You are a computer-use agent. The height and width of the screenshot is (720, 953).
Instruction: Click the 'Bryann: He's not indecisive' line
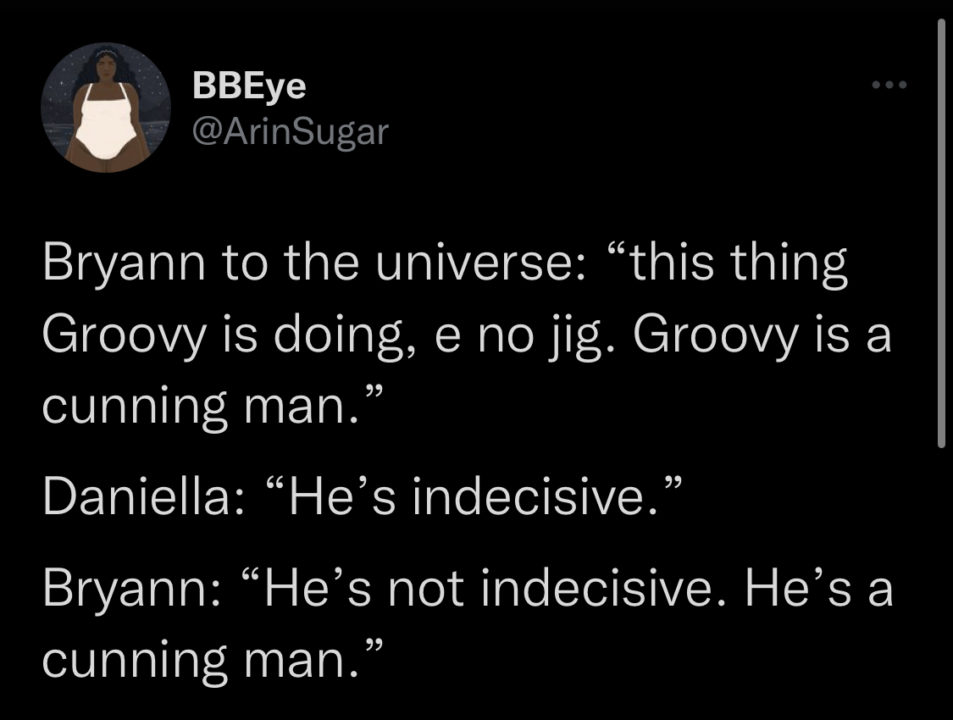pyautogui.click(x=467, y=590)
